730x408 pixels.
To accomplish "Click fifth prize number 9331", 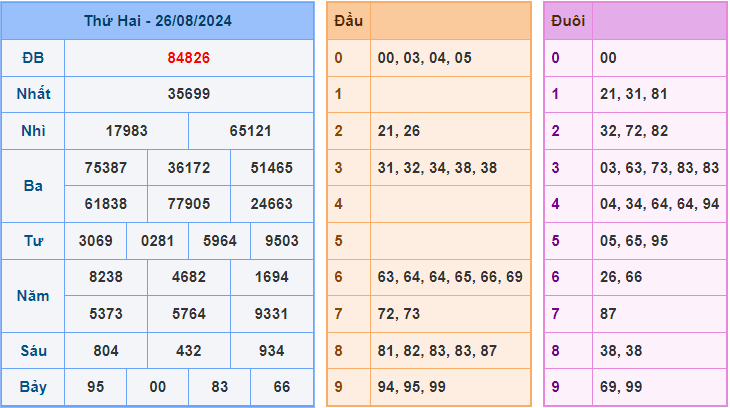I will (271, 314).
